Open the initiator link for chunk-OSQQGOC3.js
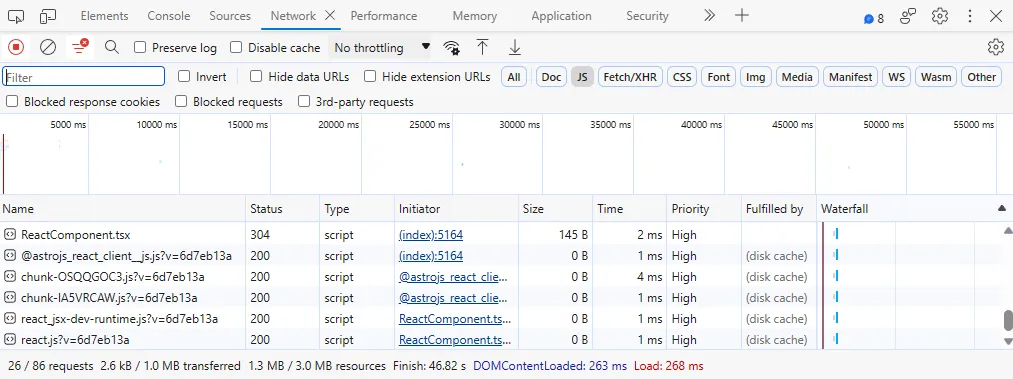Image resolution: width=1013 pixels, height=379 pixels. pyautogui.click(x=453, y=277)
